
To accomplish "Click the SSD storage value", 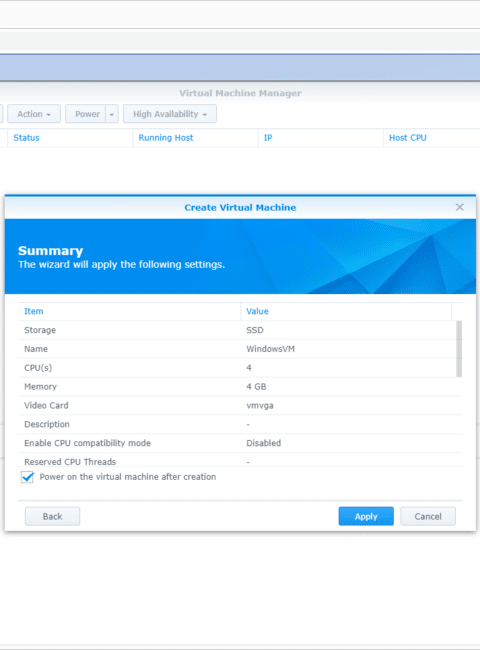I will [x=255, y=330].
